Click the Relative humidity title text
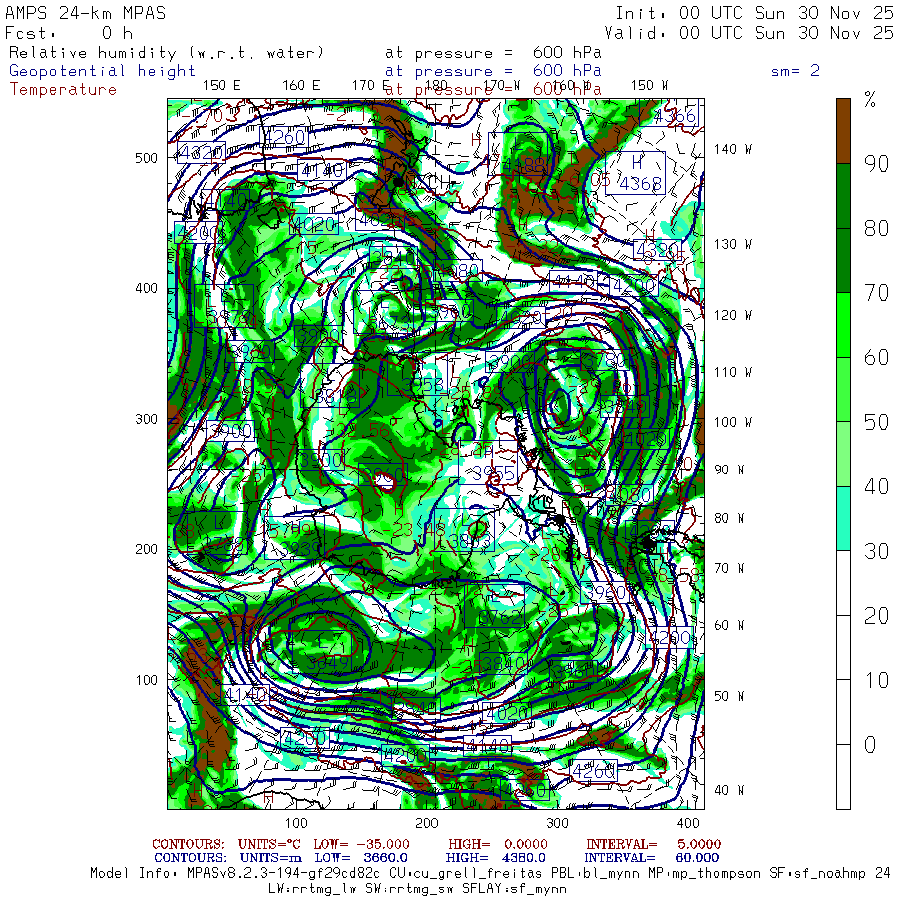900x900 pixels. point(166,53)
